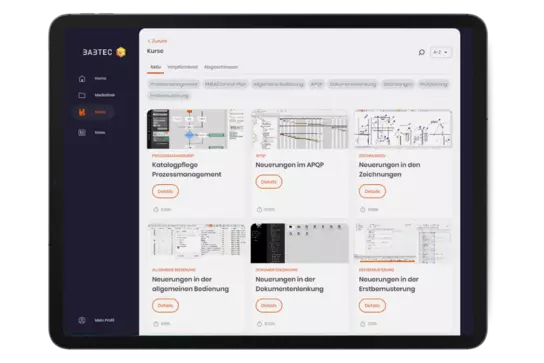Click the orange ZEICHNUNGEN label on the Zeichnungen card
Viewport: 544px width, 363px height.
tap(372, 156)
